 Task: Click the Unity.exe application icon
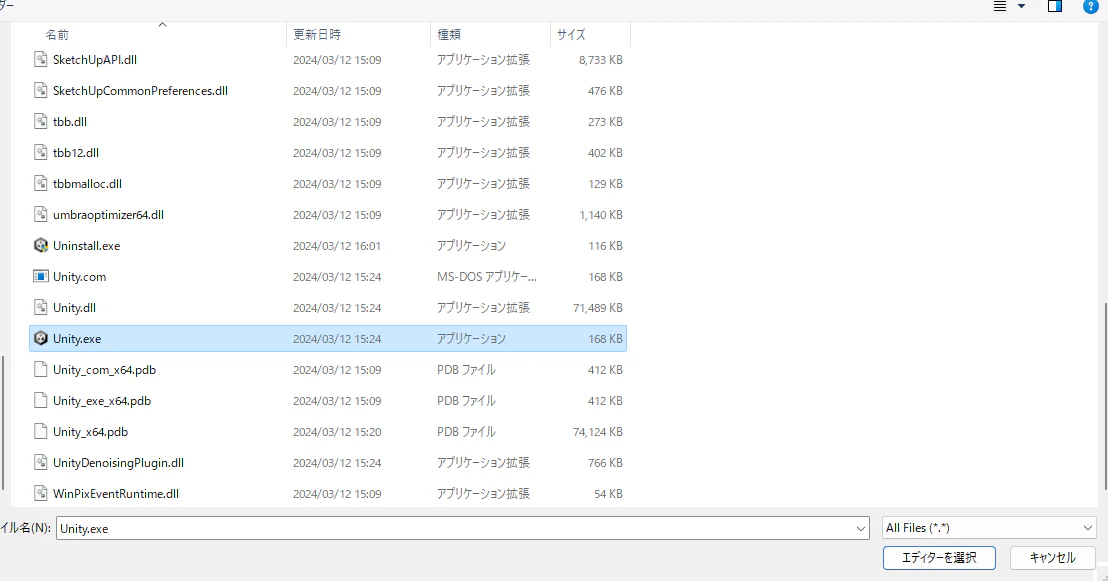pos(41,339)
